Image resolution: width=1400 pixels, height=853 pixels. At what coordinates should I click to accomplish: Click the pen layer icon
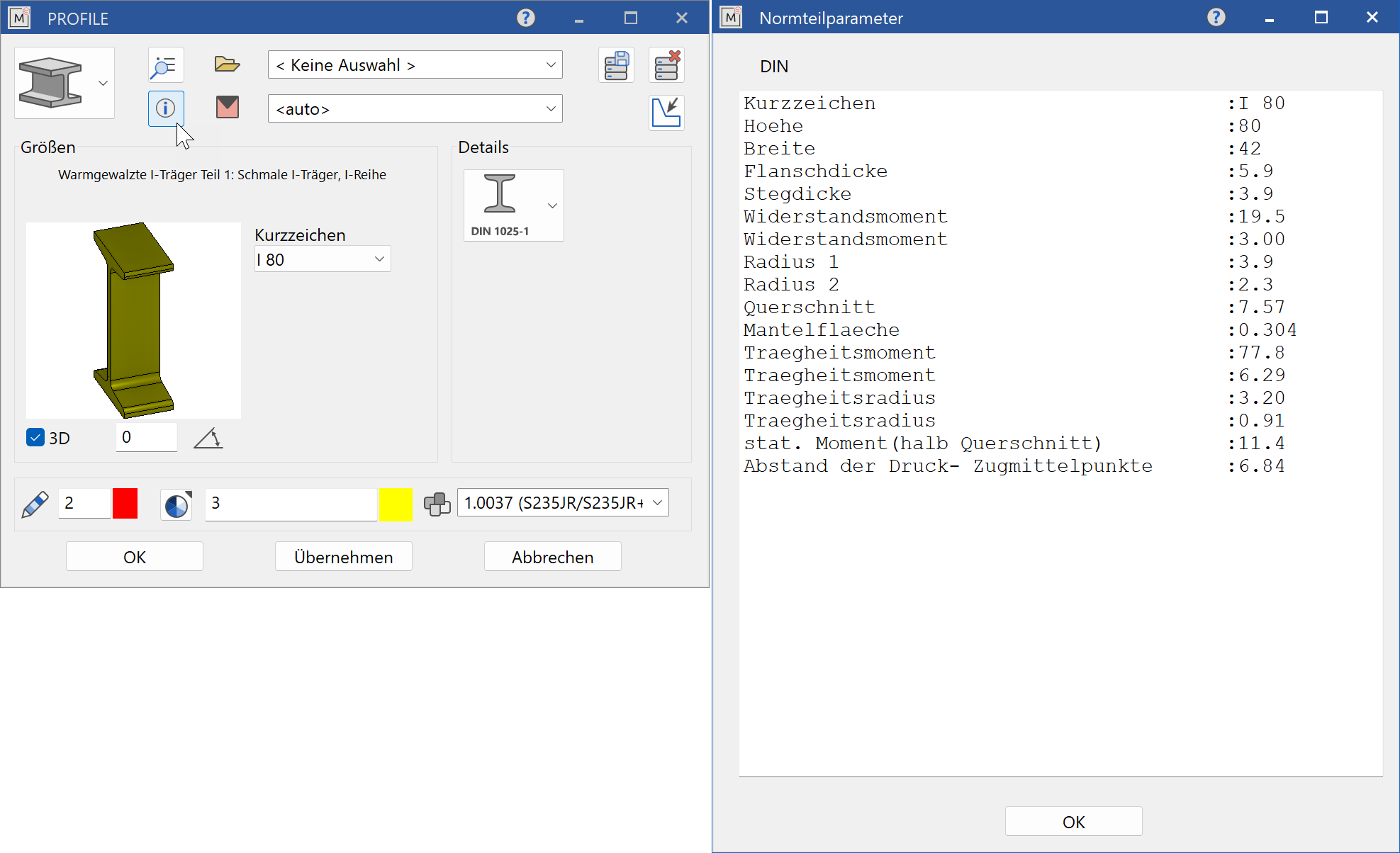coord(35,504)
